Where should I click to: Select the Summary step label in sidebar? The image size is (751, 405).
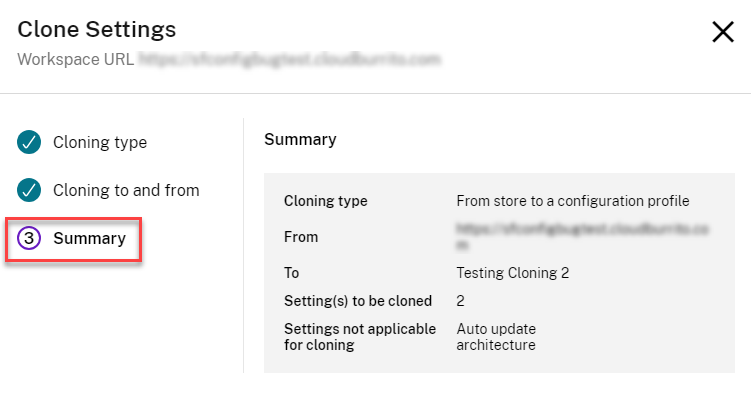pyautogui.click(x=89, y=238)
